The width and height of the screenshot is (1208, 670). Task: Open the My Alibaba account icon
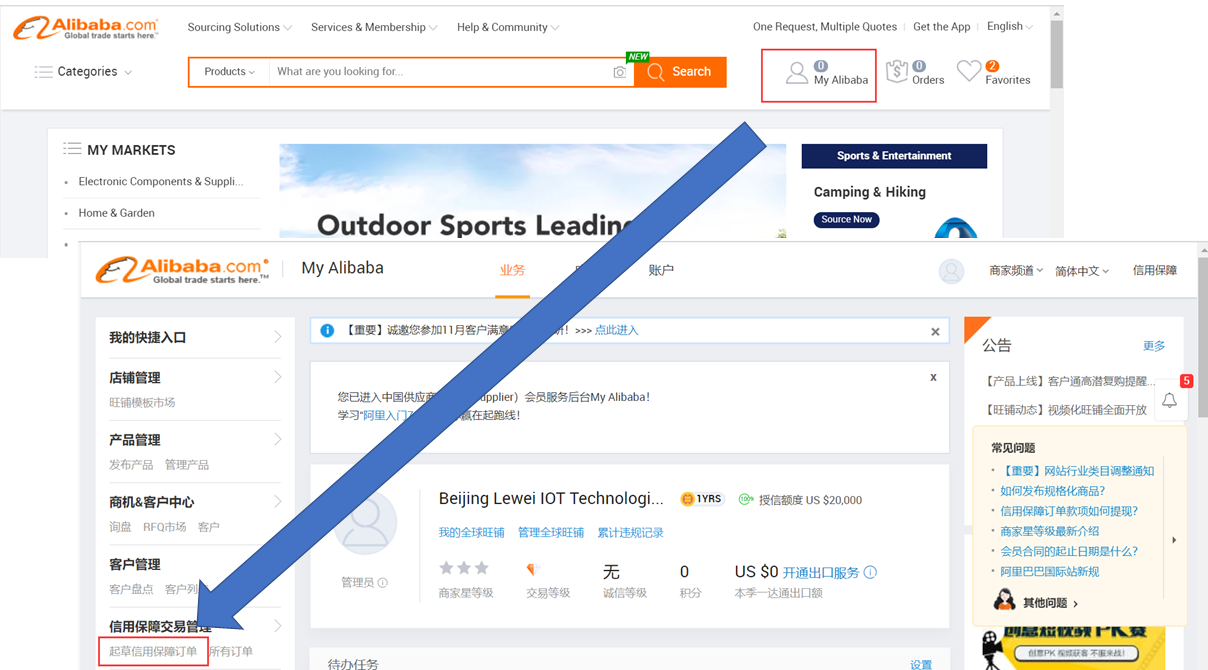(796, 73)
